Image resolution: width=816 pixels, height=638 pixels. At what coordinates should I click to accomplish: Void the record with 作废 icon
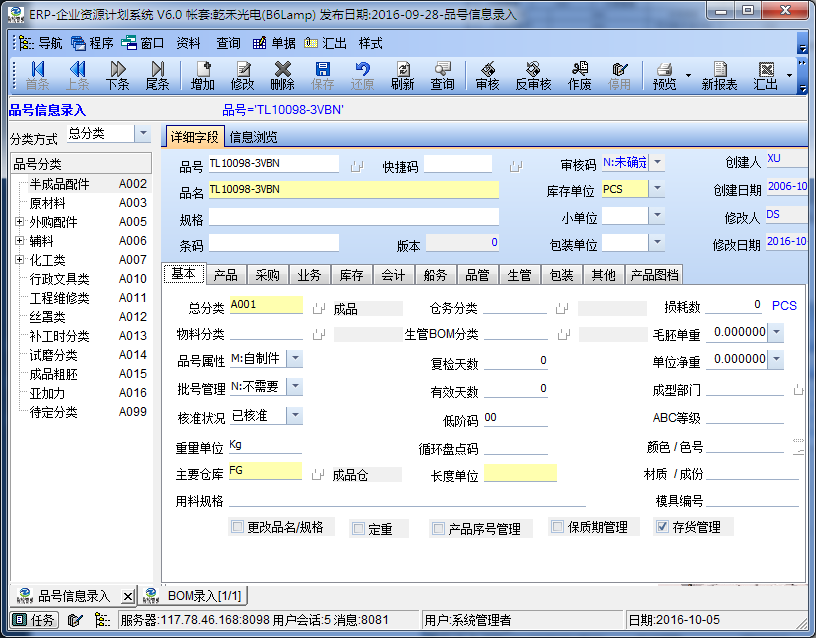point(579,75)
